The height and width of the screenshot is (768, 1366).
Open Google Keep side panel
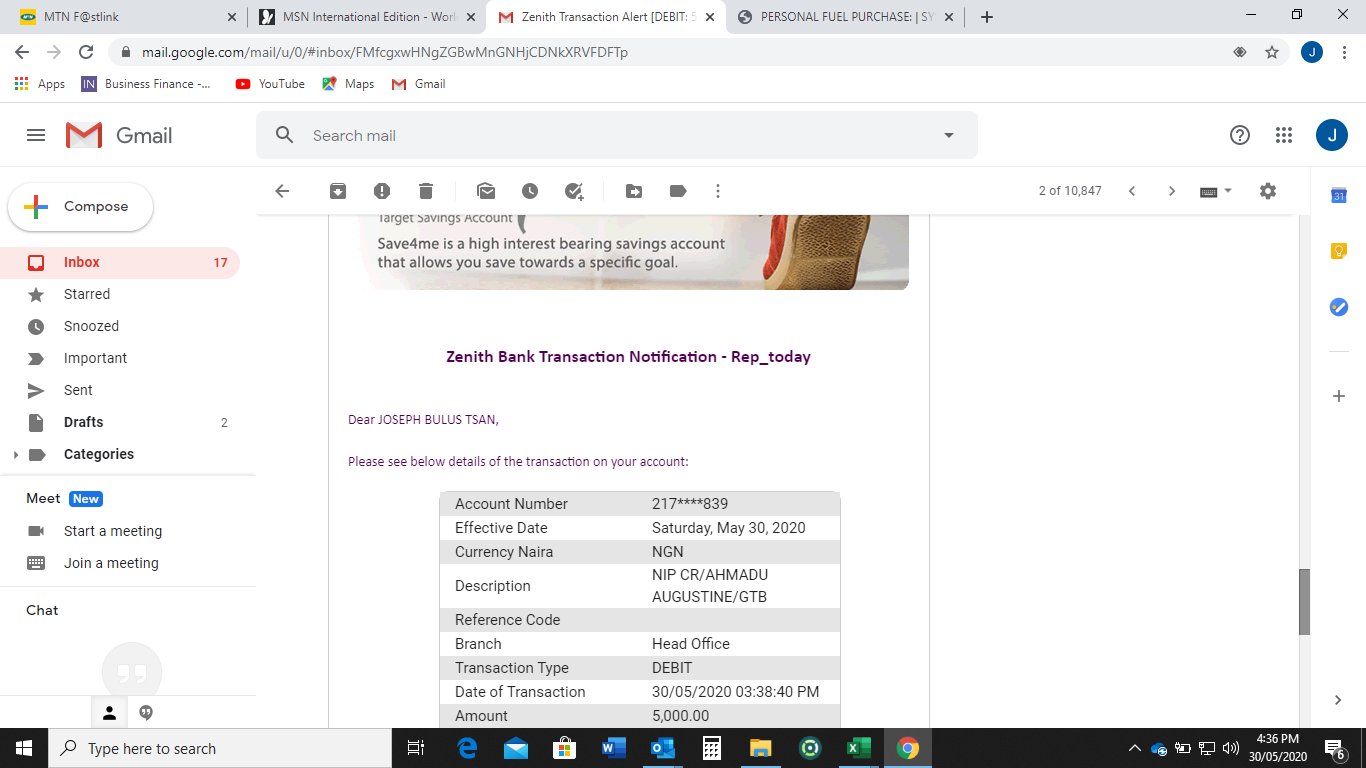pos(1339,251)
